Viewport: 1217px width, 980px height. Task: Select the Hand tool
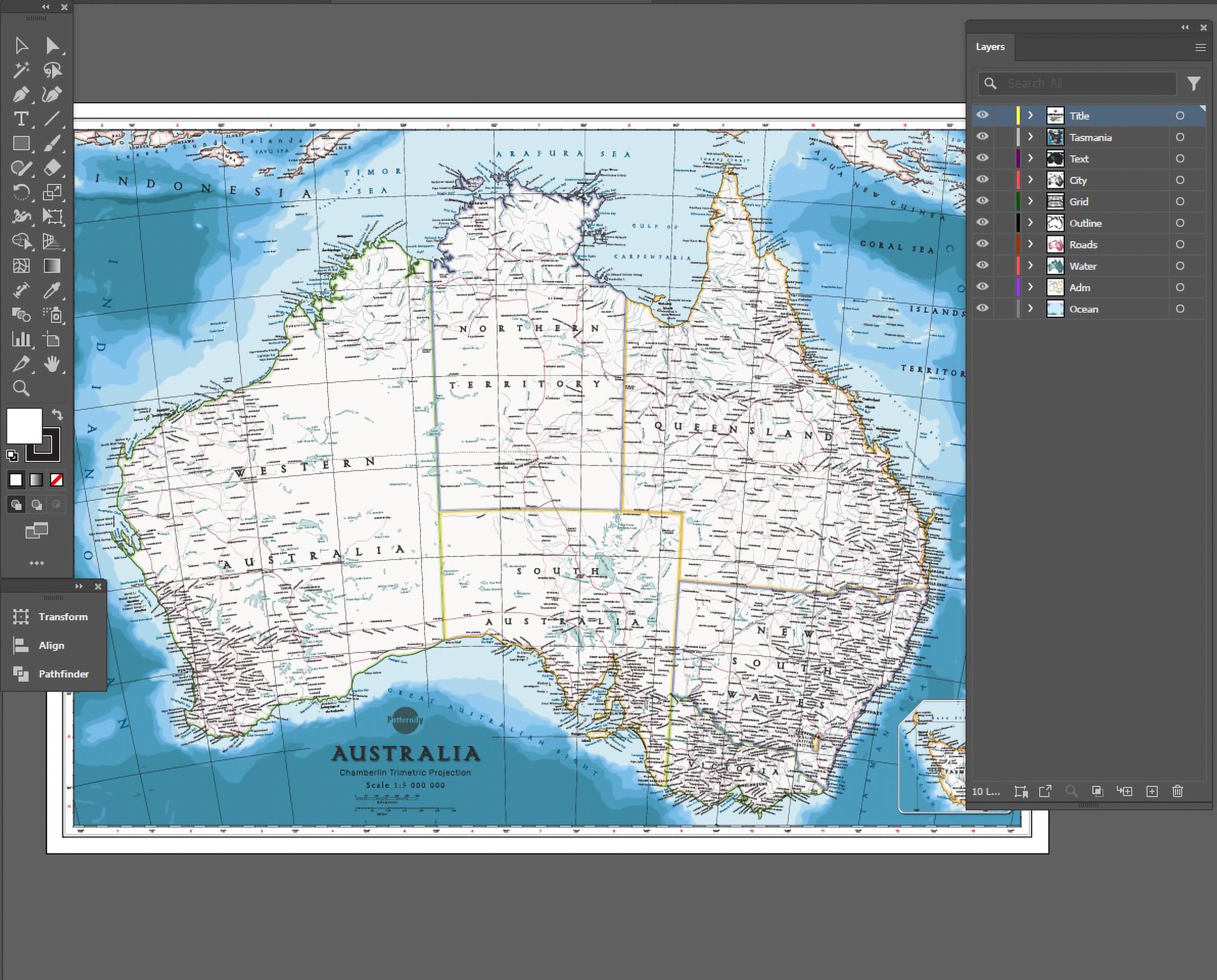52,364
